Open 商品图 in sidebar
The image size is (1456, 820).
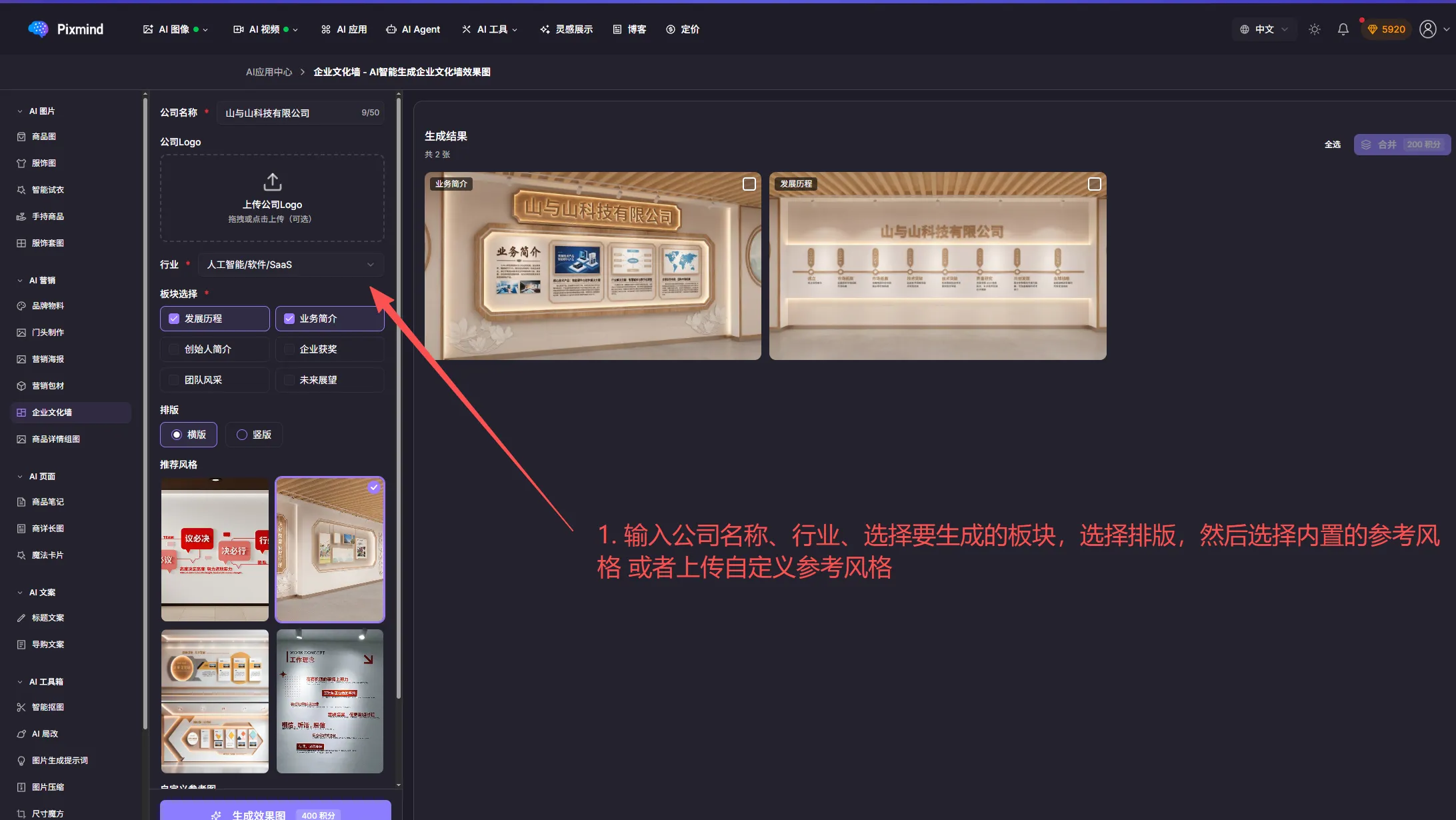[44, 137]
